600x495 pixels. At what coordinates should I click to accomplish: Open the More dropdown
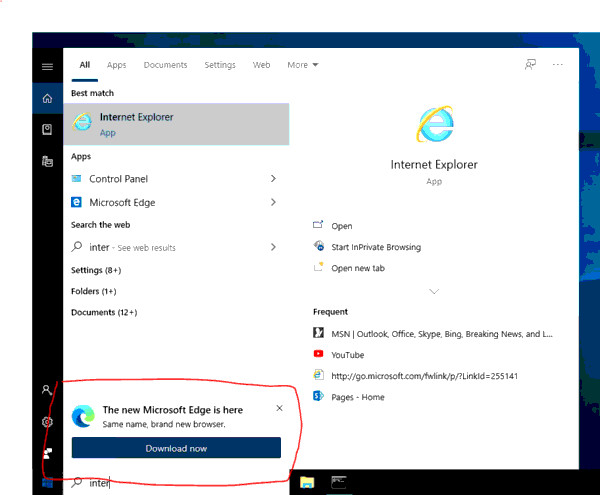303,65
